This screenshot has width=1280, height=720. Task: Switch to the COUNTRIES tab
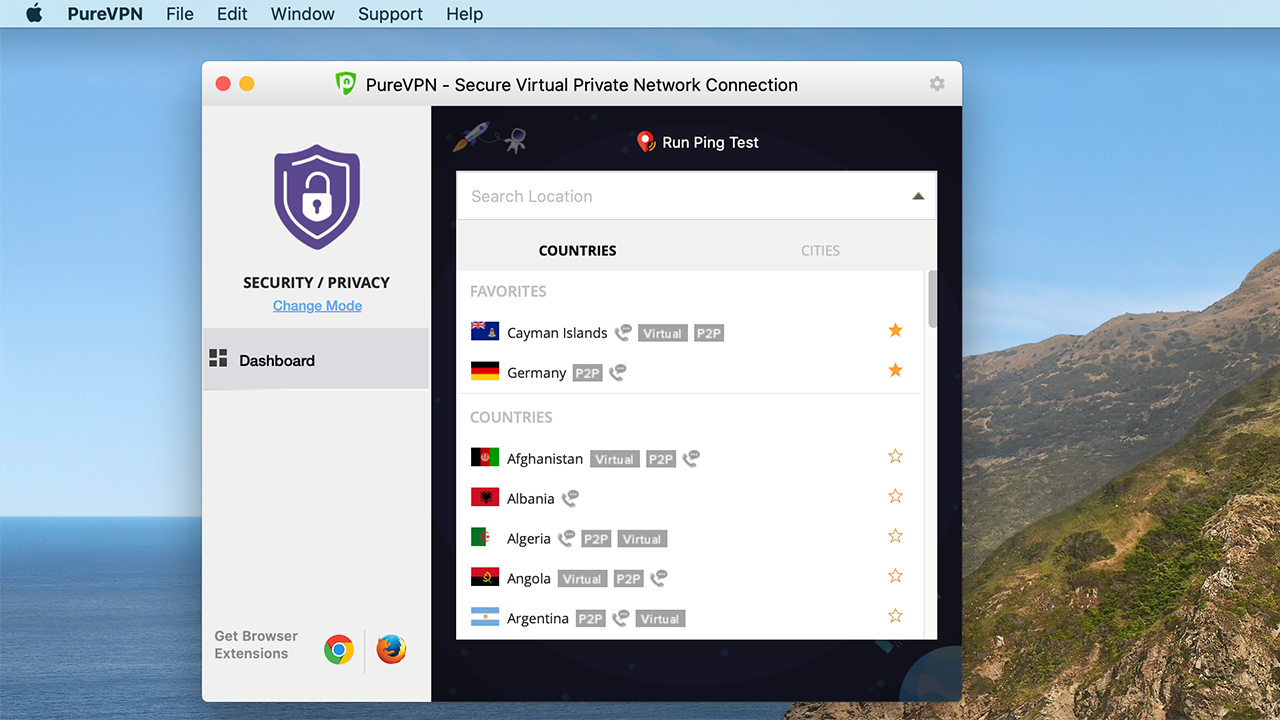pos(577,251)
